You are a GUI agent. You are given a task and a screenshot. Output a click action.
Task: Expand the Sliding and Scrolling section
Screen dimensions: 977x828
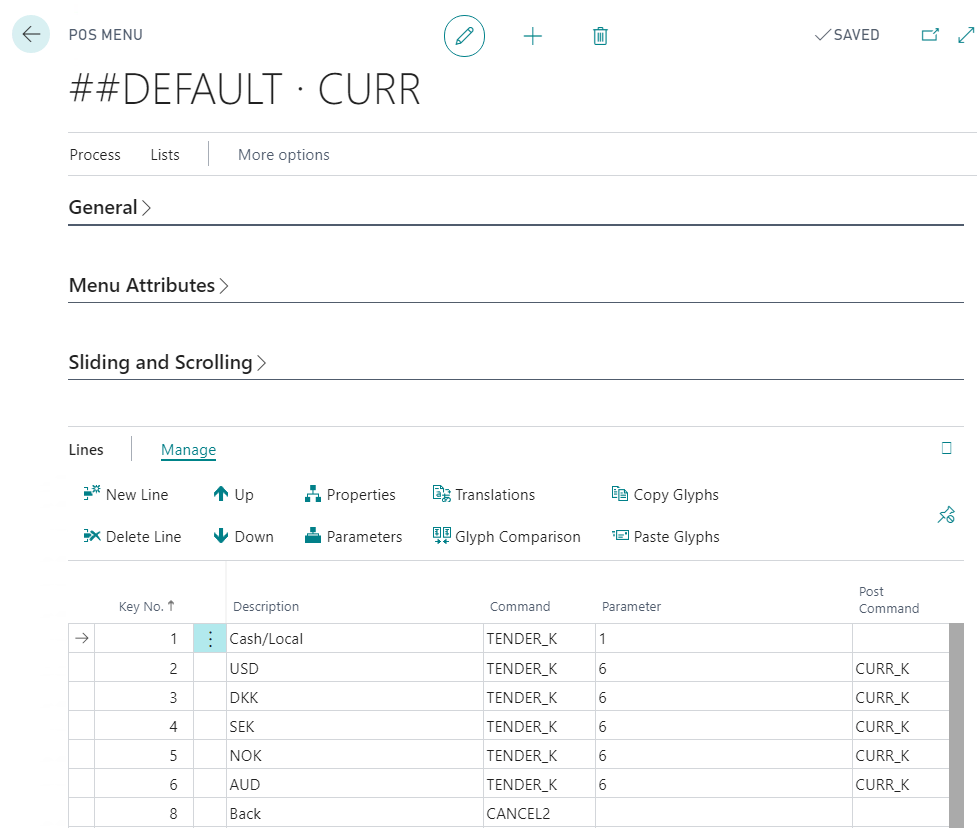[x=167, y=363]
